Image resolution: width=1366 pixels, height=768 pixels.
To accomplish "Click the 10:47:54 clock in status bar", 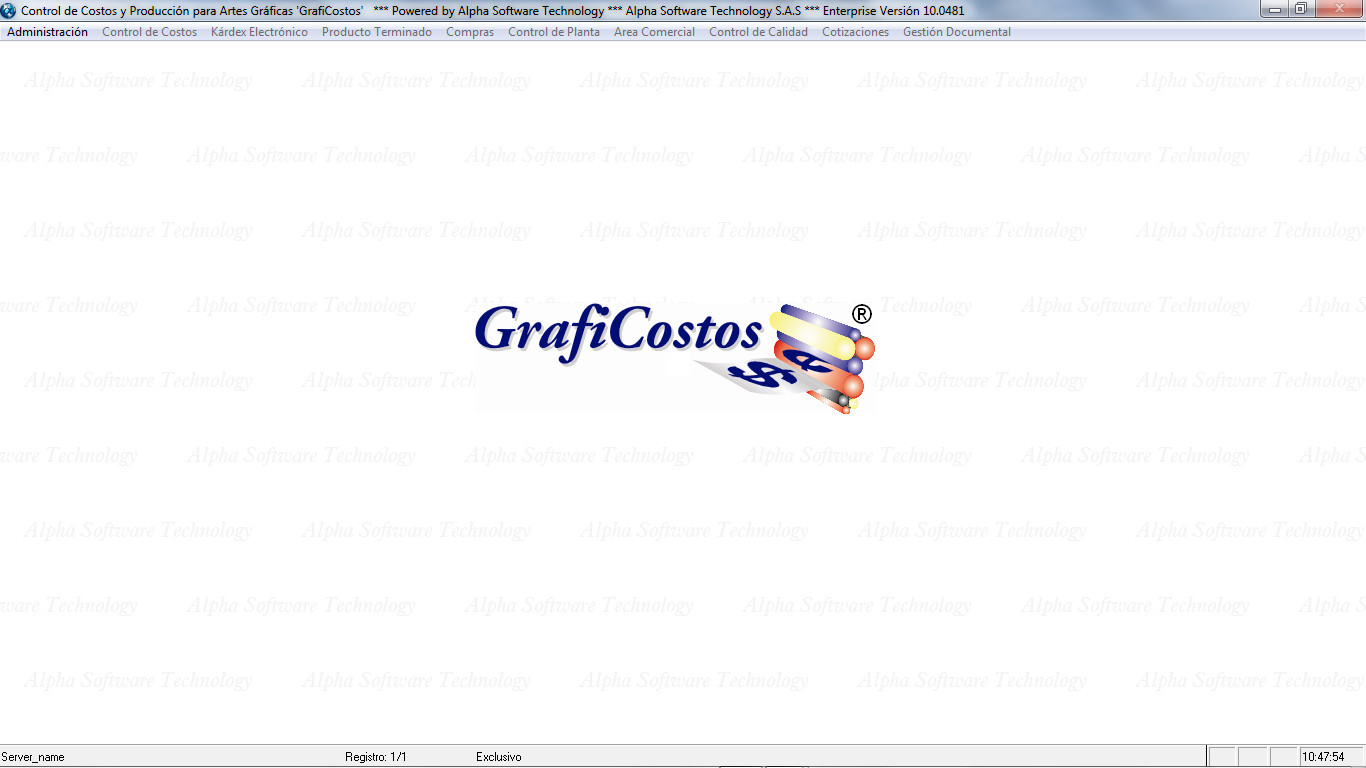I will 1322,757.
